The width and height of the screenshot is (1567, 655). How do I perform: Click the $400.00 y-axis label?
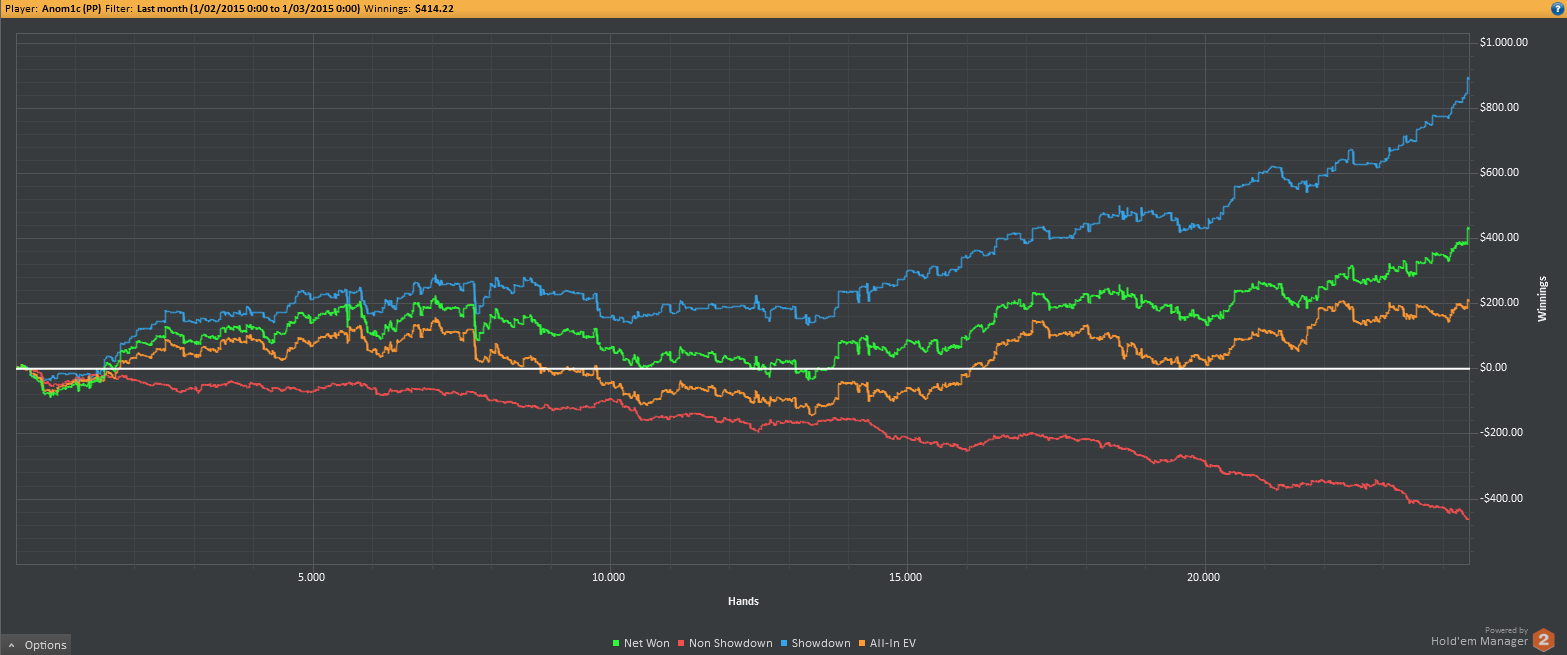(1499, 238)
